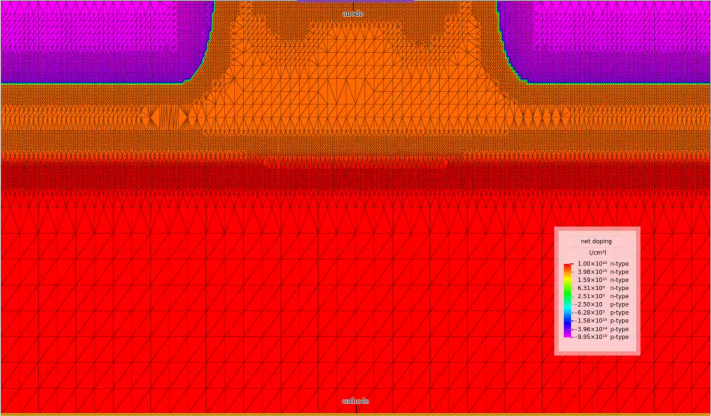Click the (/cm³) units label in legend

click(596, 253)
